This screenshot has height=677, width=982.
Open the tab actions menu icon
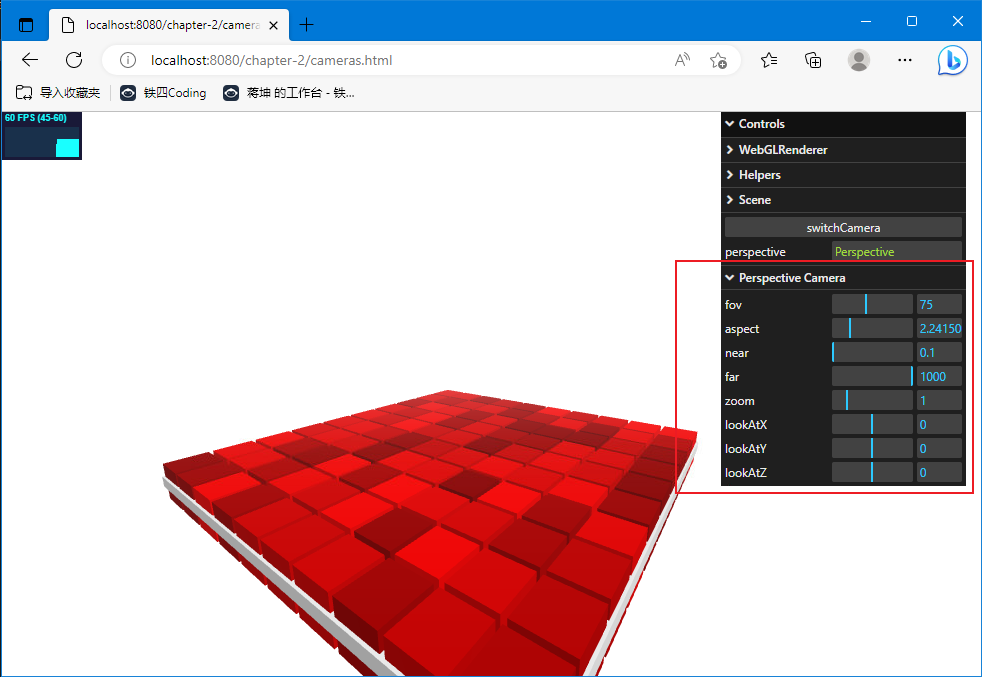click(26, 25)
